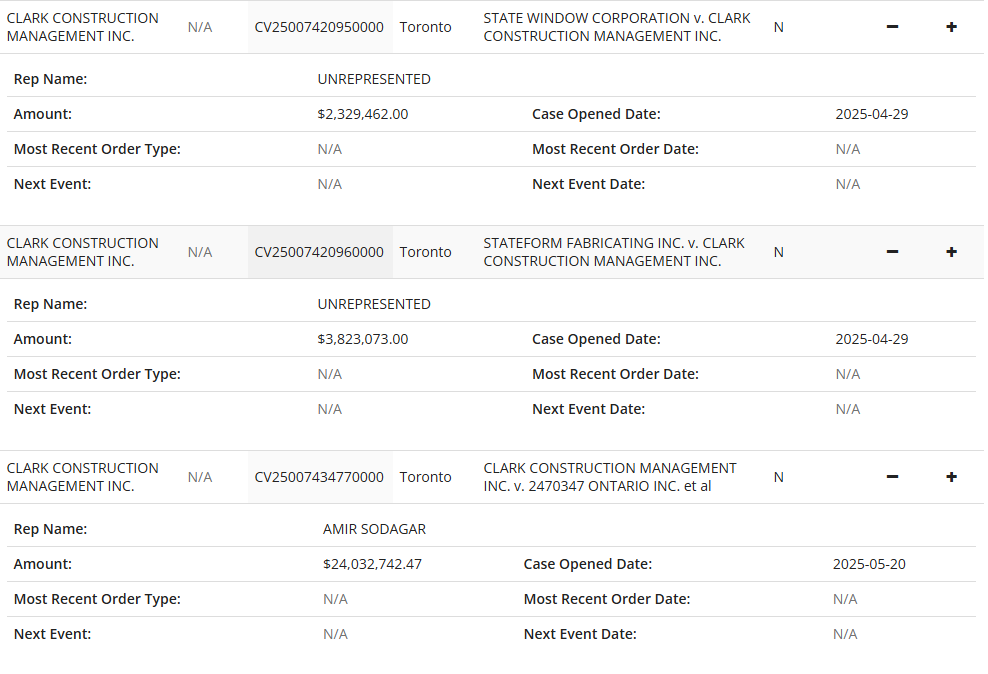Select Clark Construction party name in third row
Screen dimensions: 988x674
tap(82, 477)
